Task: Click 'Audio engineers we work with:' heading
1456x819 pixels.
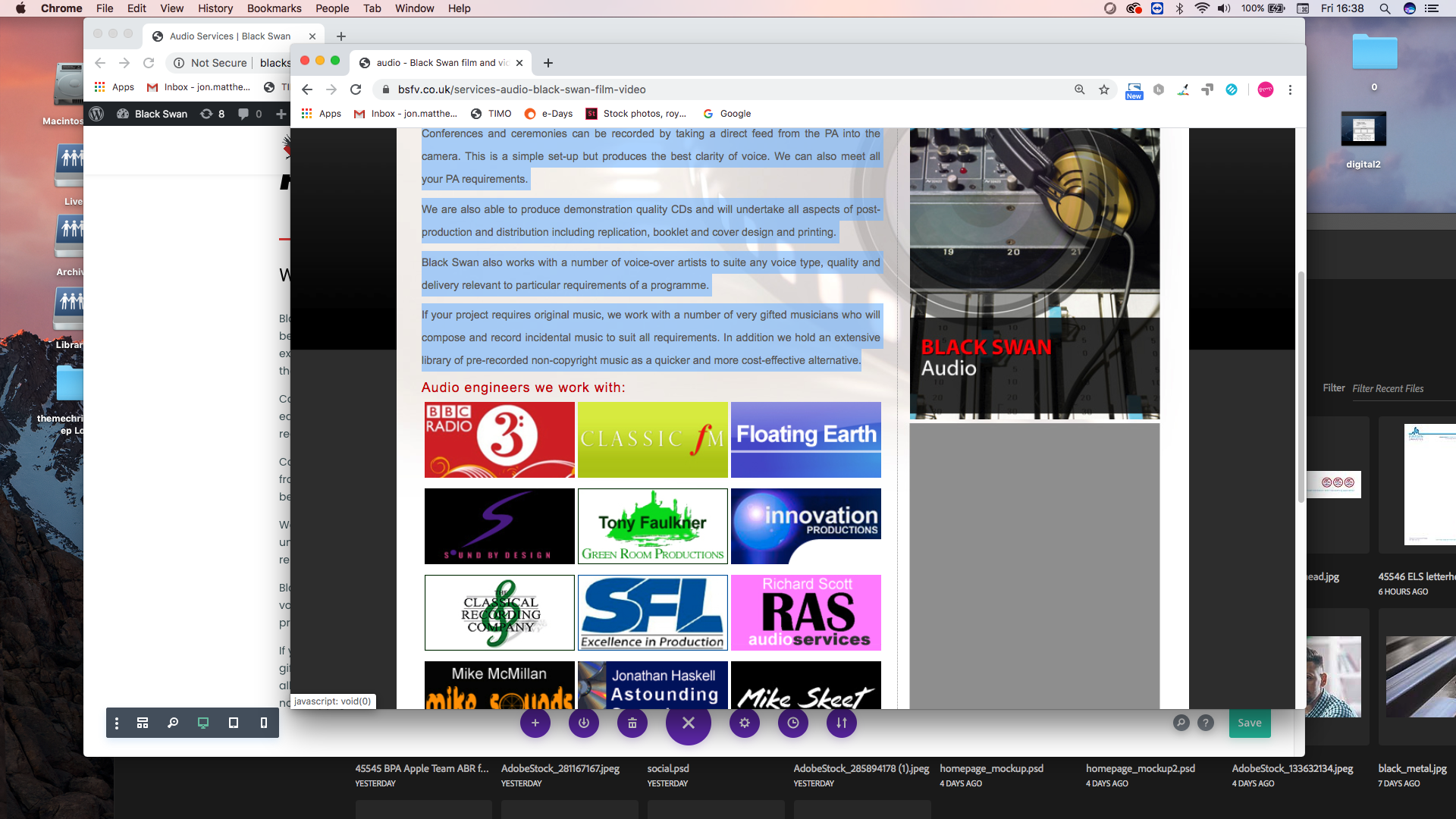Action: [523, 388]
